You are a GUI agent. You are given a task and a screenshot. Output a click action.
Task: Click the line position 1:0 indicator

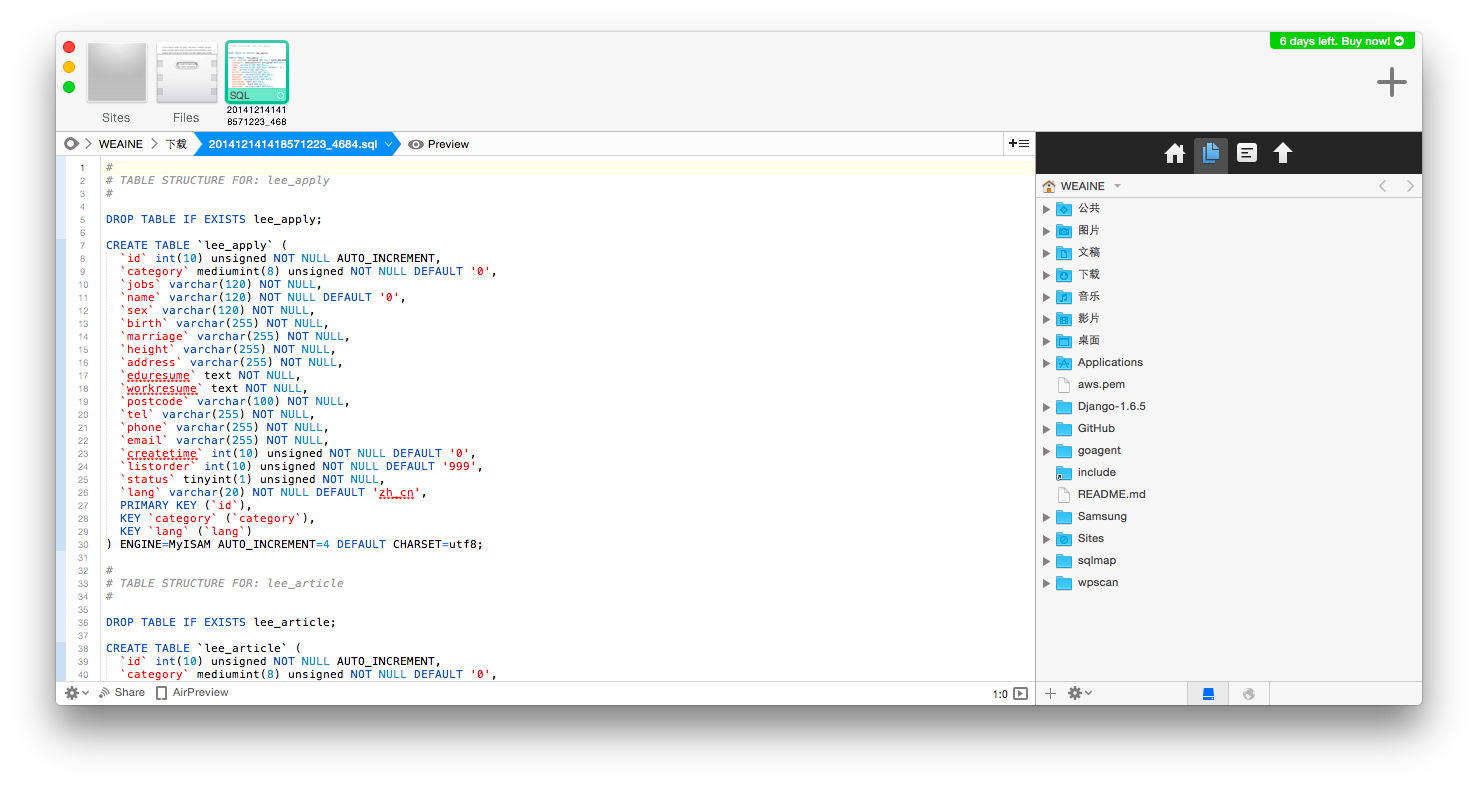1000,694
